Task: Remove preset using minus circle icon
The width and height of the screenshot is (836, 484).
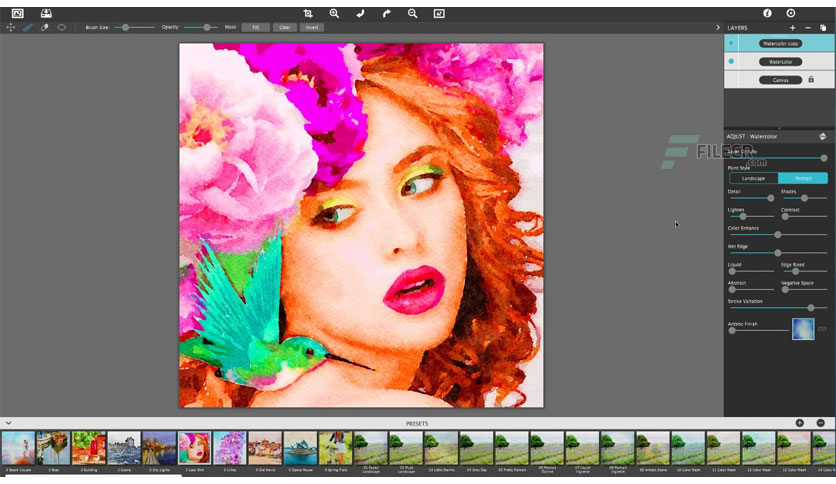Action: [821, 423]
